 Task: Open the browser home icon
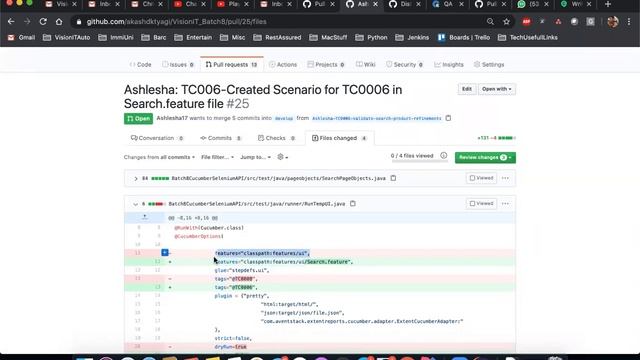(59, 22)
